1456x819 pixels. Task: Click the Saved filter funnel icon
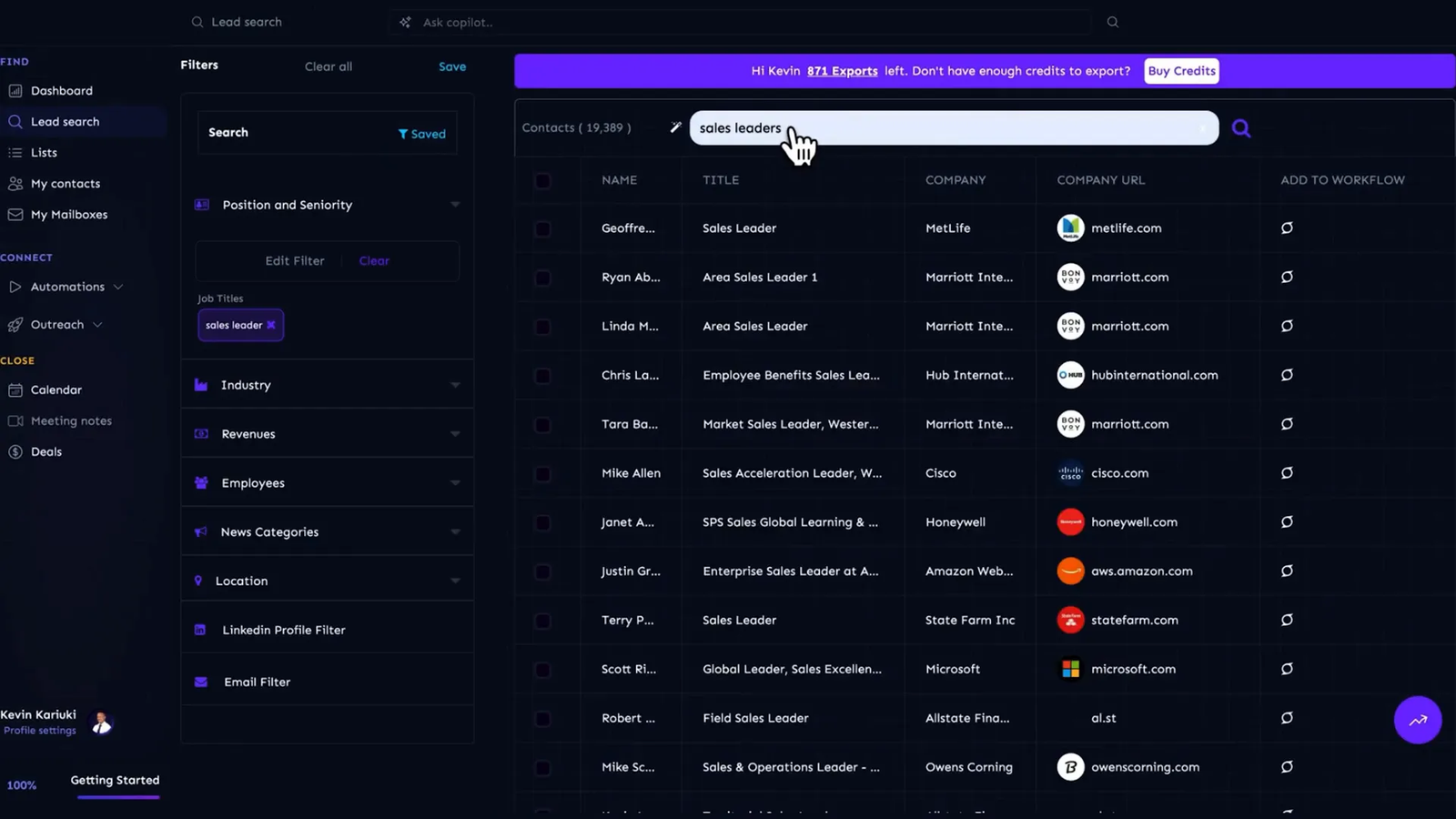tap(403, 134)
